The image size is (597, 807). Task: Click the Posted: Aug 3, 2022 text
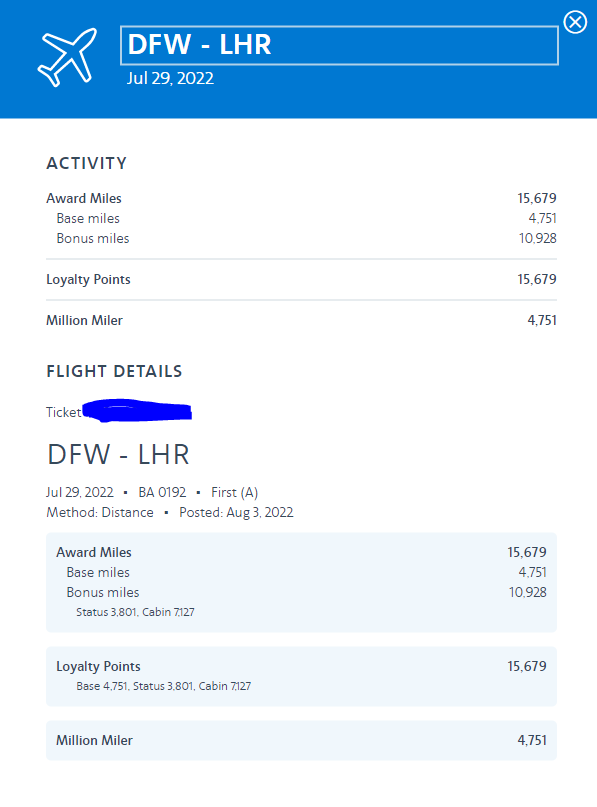[x=236, y=513]
